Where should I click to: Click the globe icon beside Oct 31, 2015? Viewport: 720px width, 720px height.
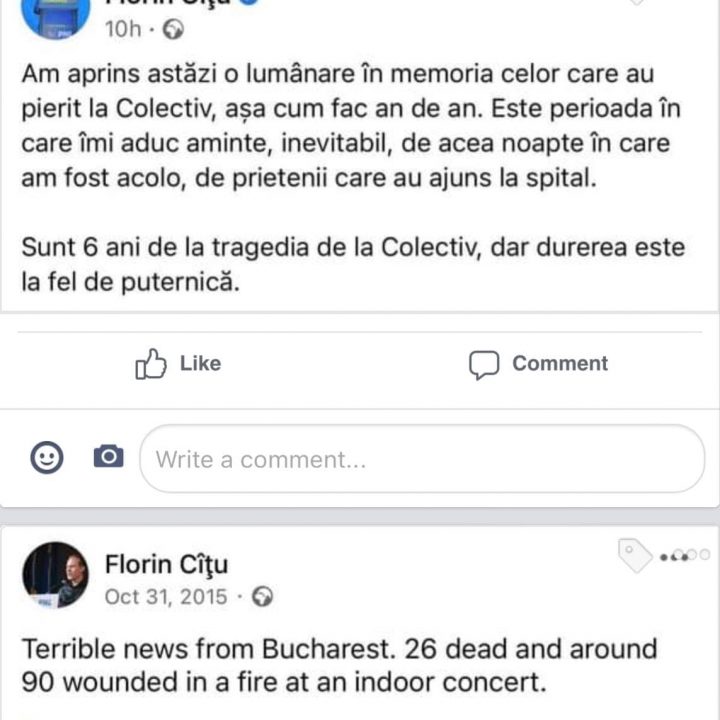pyautogui.click(x=263, y=598)
